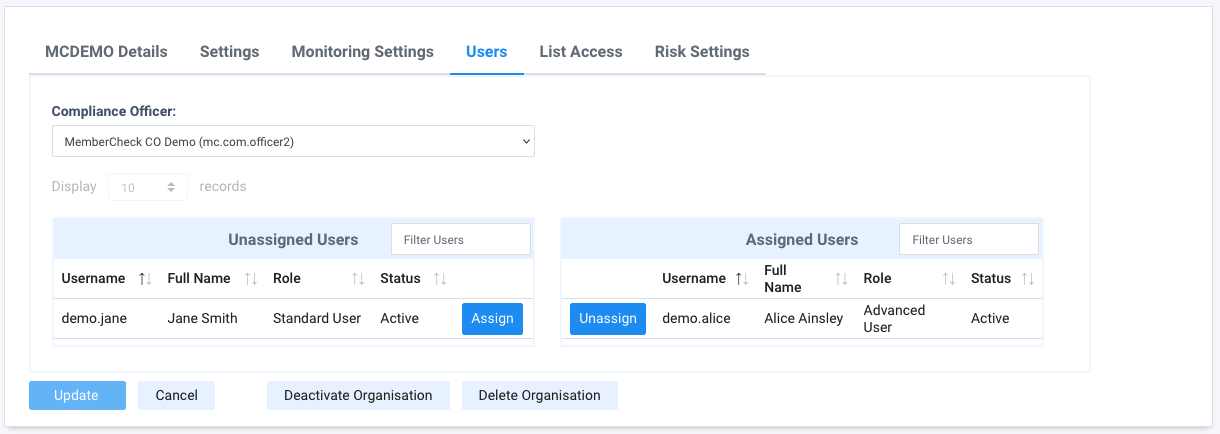Select the List Access tab
The height and width of the screenshot is (434, 1220).
click(581, 52)
